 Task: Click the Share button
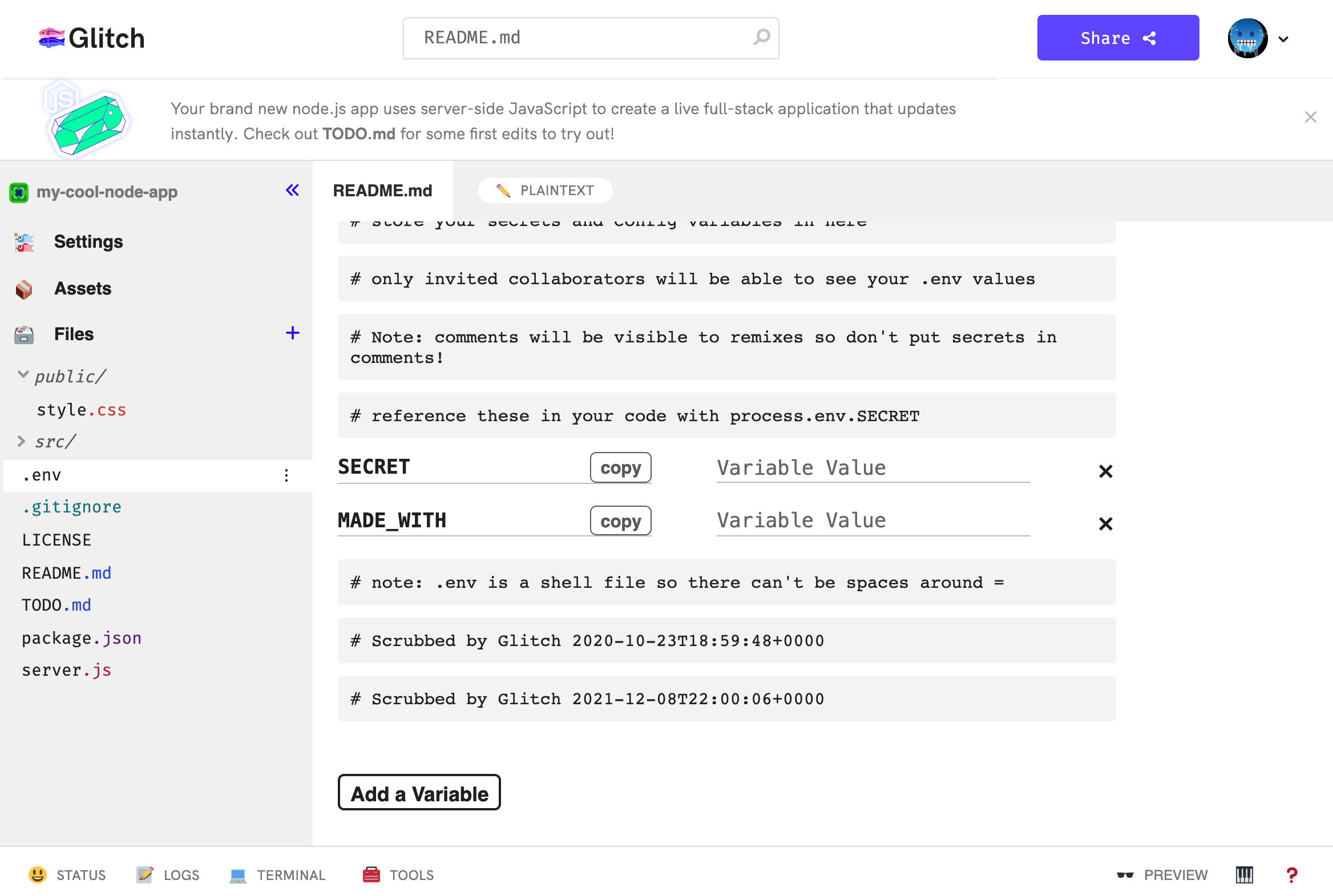pos(1118,38)
